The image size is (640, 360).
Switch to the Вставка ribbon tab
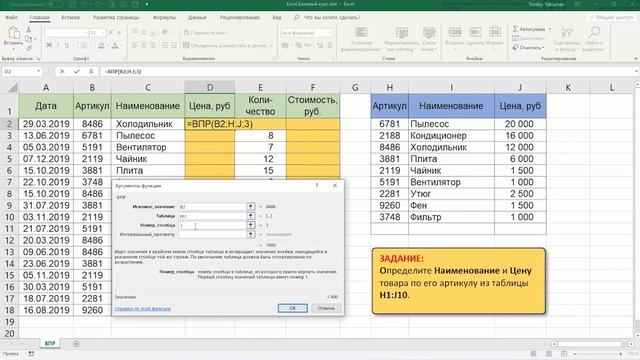click(71, 18)
